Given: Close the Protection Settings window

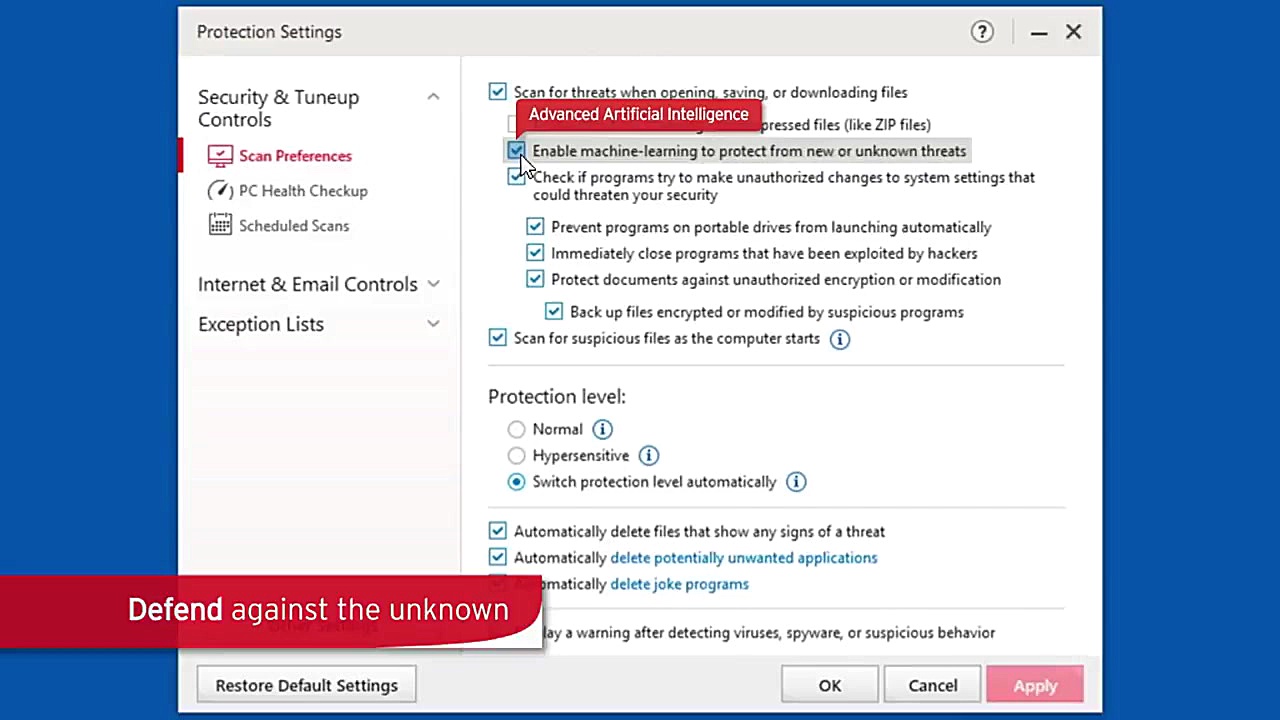Looking at the screenshot, I should pos(1073,32).
